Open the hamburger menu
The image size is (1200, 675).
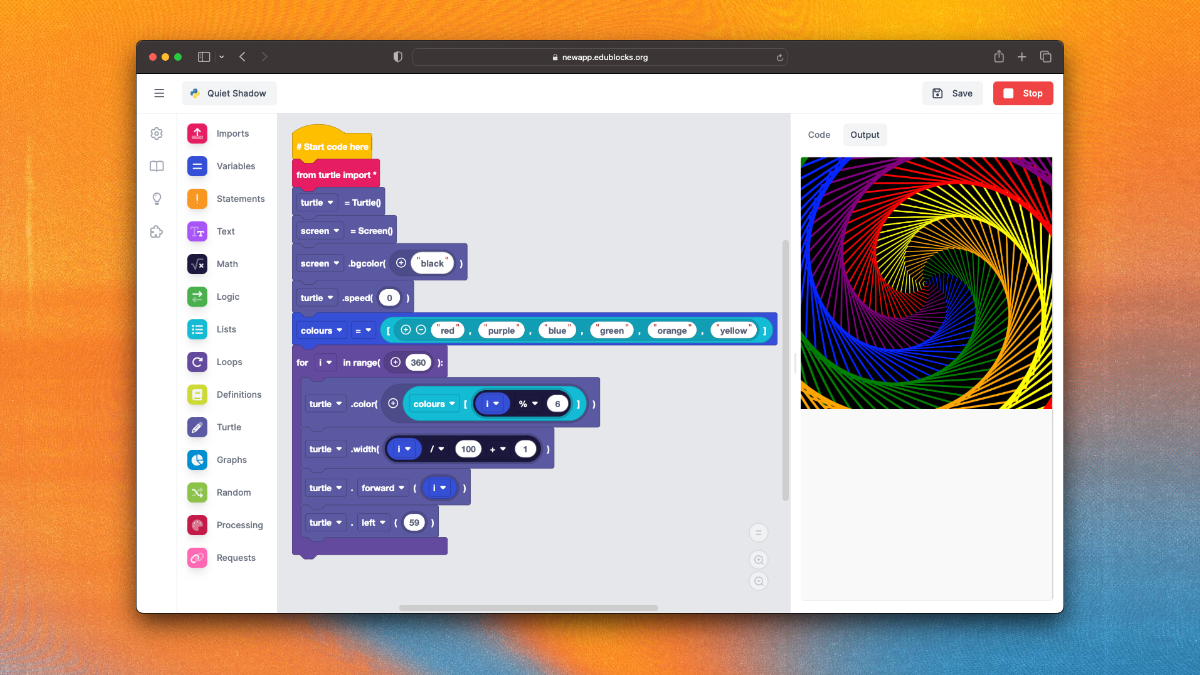[x=159, y=93]
